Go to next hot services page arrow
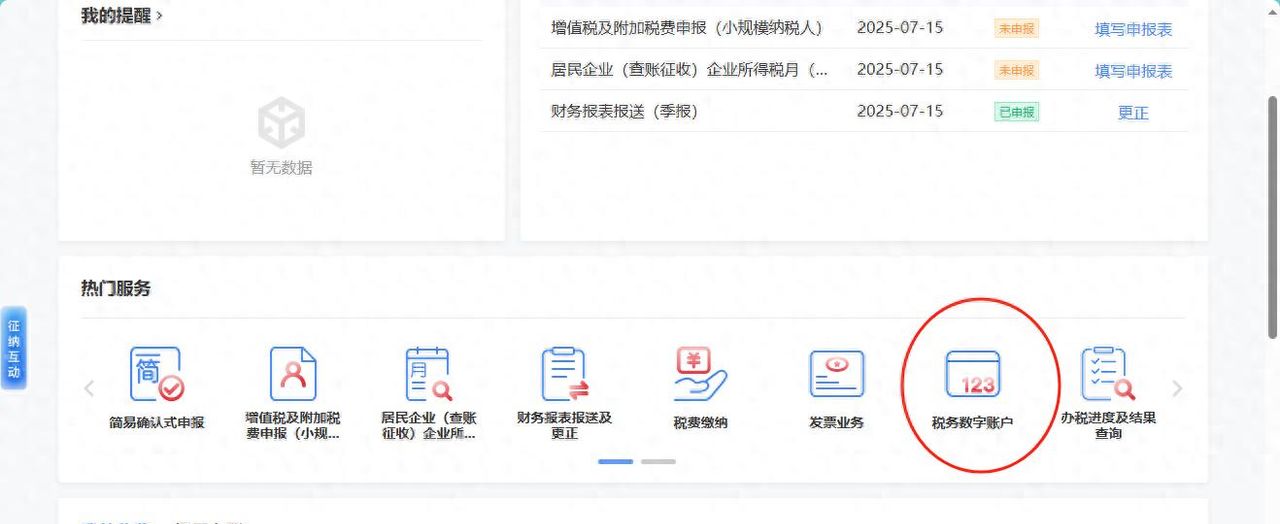 (1177, 388)
